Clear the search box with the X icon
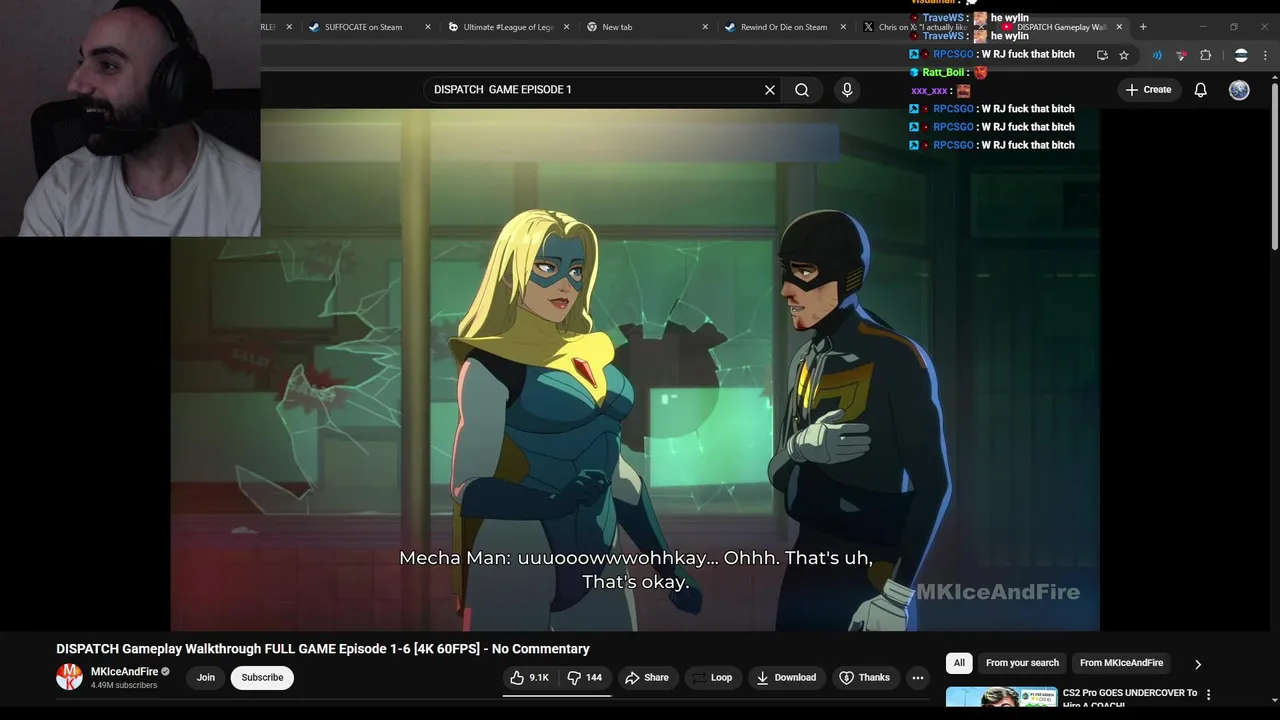The width and height of the screenshot is (1280, 720). [x=770, y=90]
